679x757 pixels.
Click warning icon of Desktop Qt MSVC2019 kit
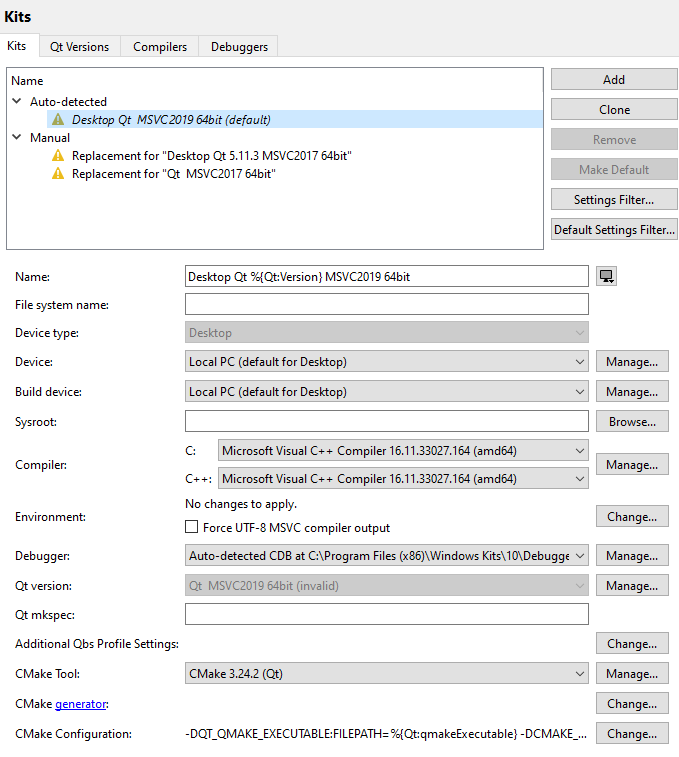pos(58,119)
